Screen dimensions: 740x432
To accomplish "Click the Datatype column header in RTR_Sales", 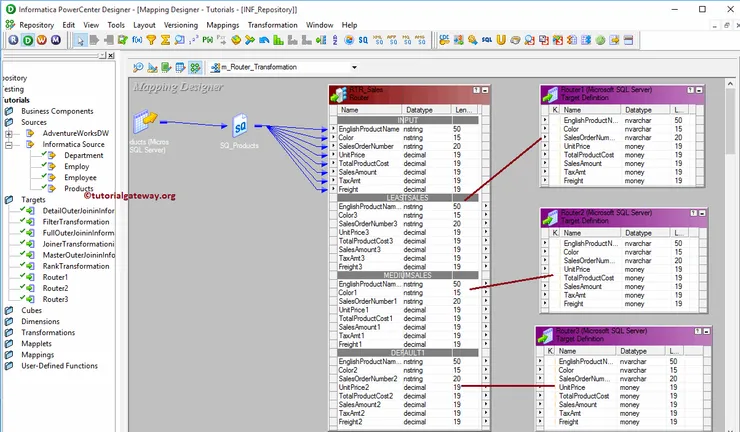I will 426,110.
